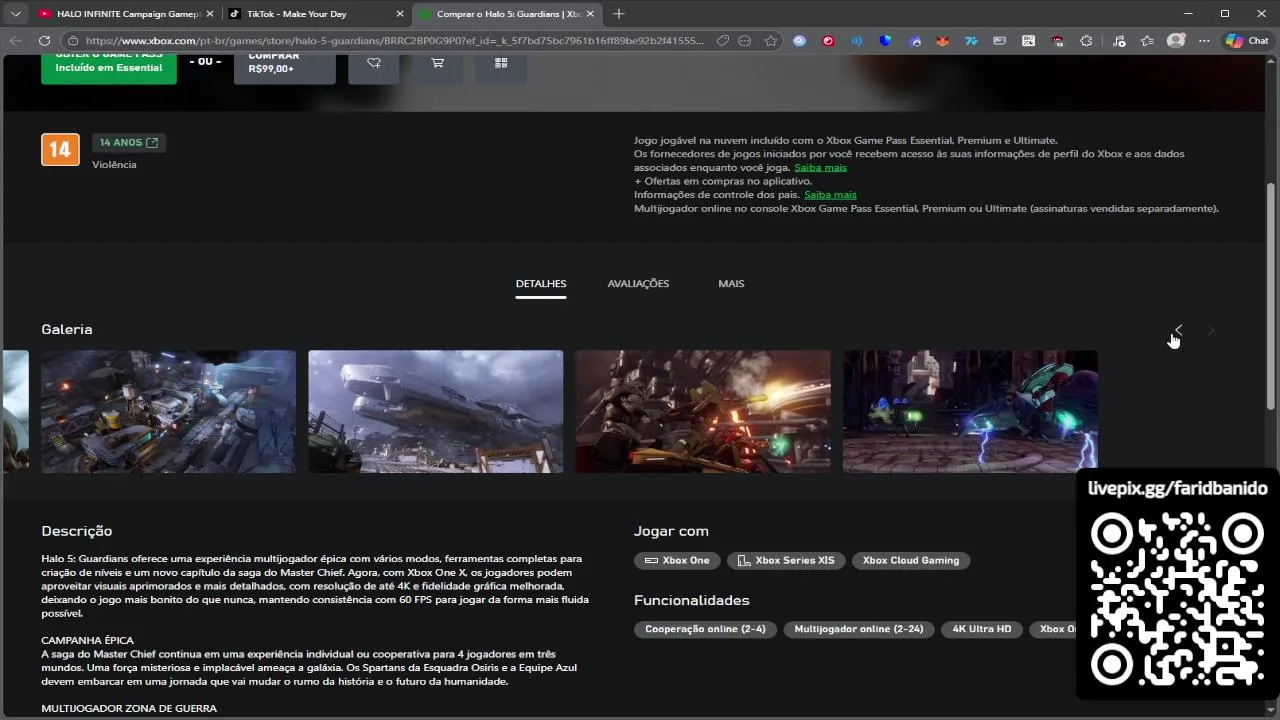Open the MAIS tab
Image resolution: width=1280 pixels, height=720 pixels.
(x=731, y=284)
